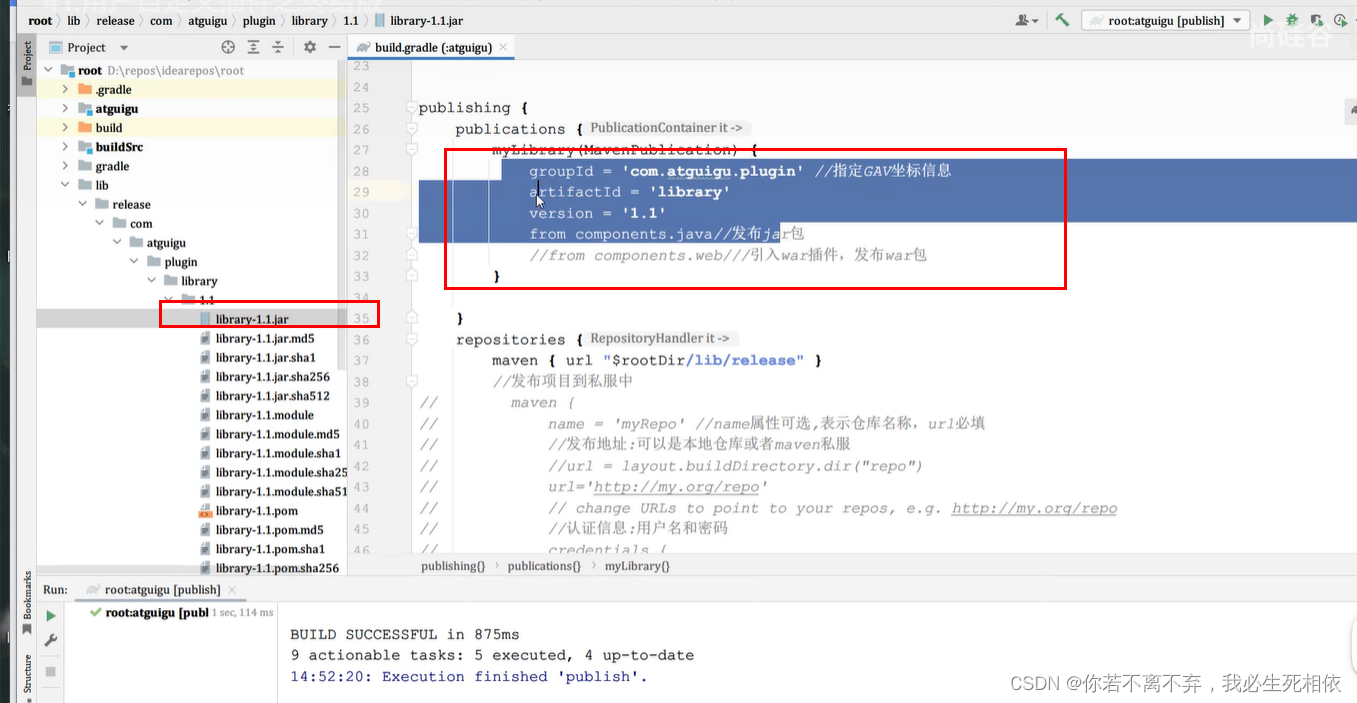
Task: Hide the Project panel with minus icon
Action: click(335, 47)
